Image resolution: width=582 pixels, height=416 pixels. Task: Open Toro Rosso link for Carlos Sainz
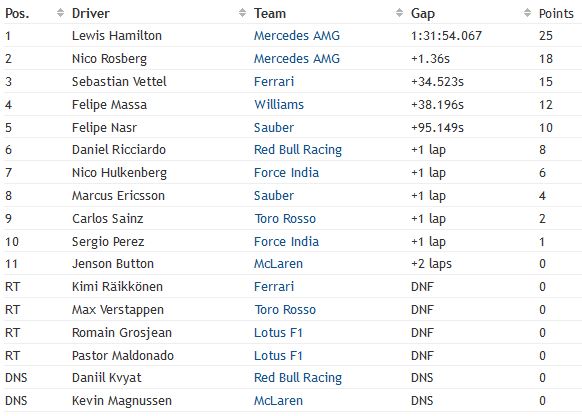[285, 219]
